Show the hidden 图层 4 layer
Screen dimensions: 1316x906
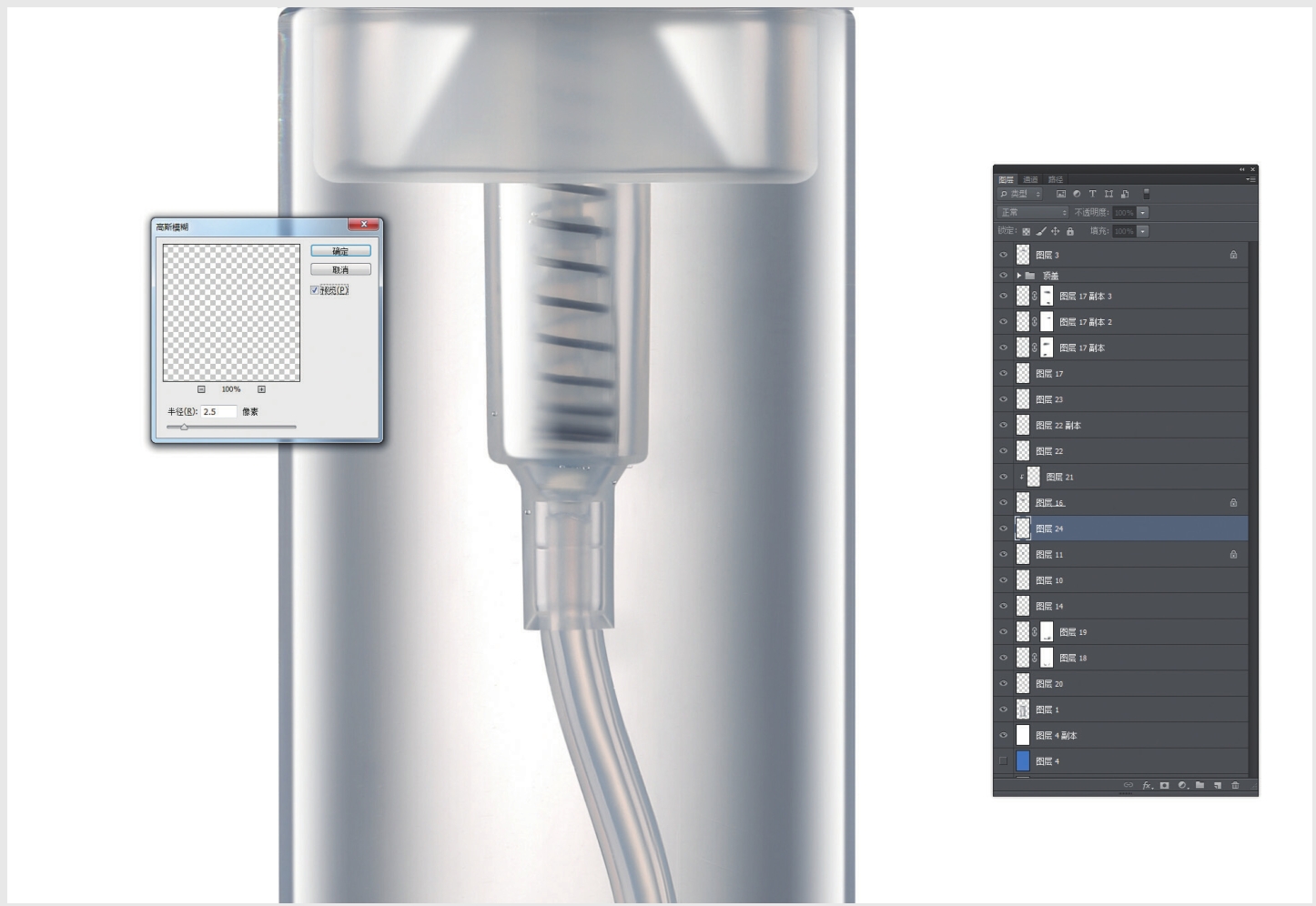coord(1004,761)
